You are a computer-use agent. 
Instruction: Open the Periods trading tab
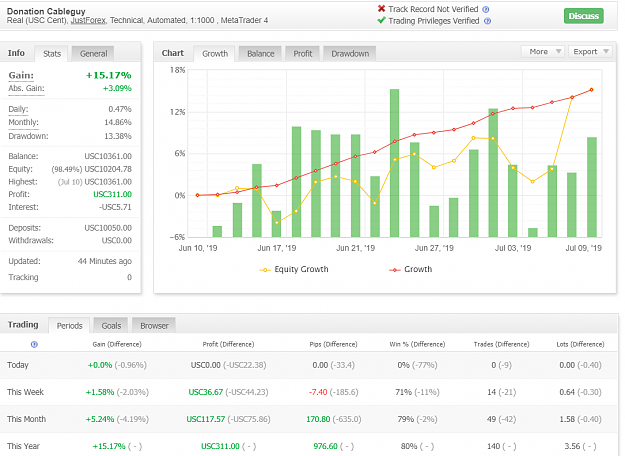69,326
